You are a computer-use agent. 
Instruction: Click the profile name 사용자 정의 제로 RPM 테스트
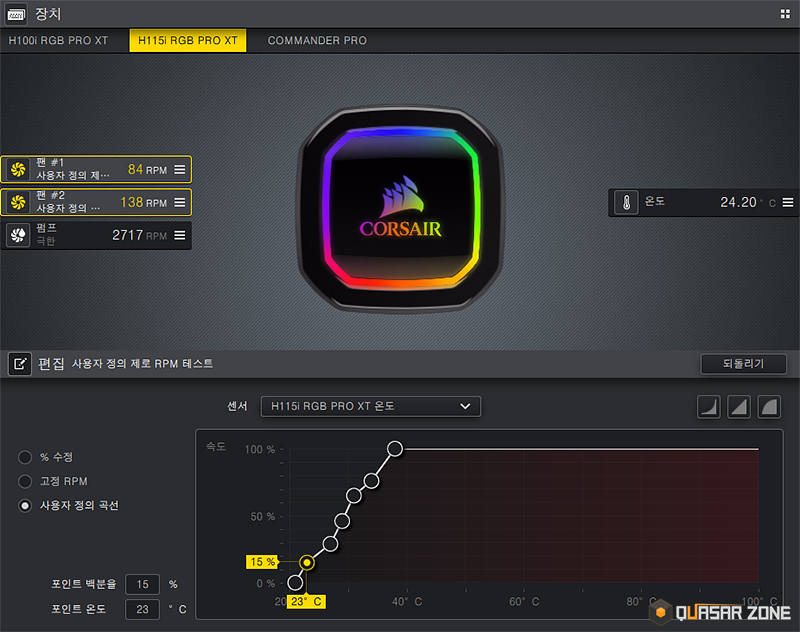tap(142, 364)
